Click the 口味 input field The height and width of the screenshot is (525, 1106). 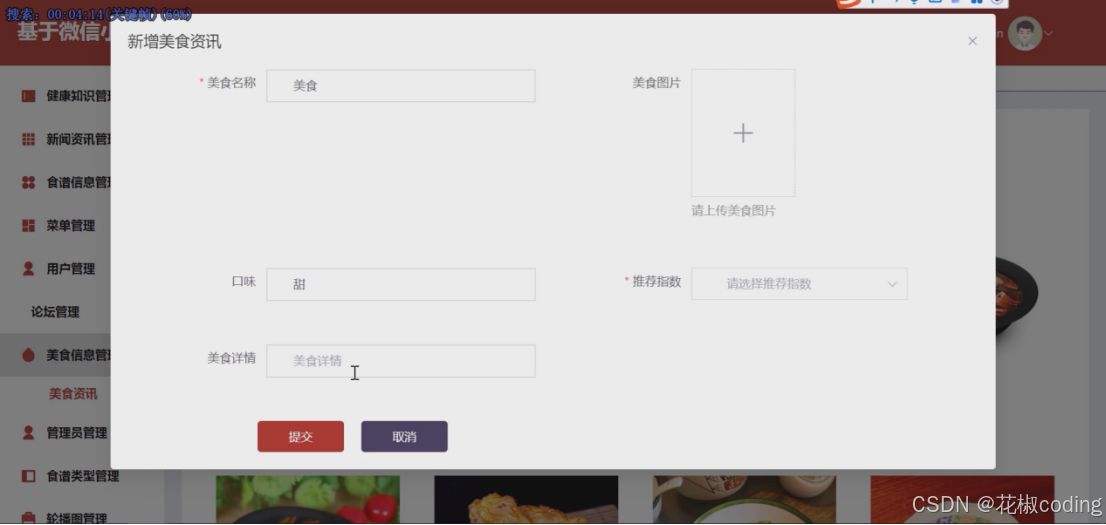tap(401, 284)
